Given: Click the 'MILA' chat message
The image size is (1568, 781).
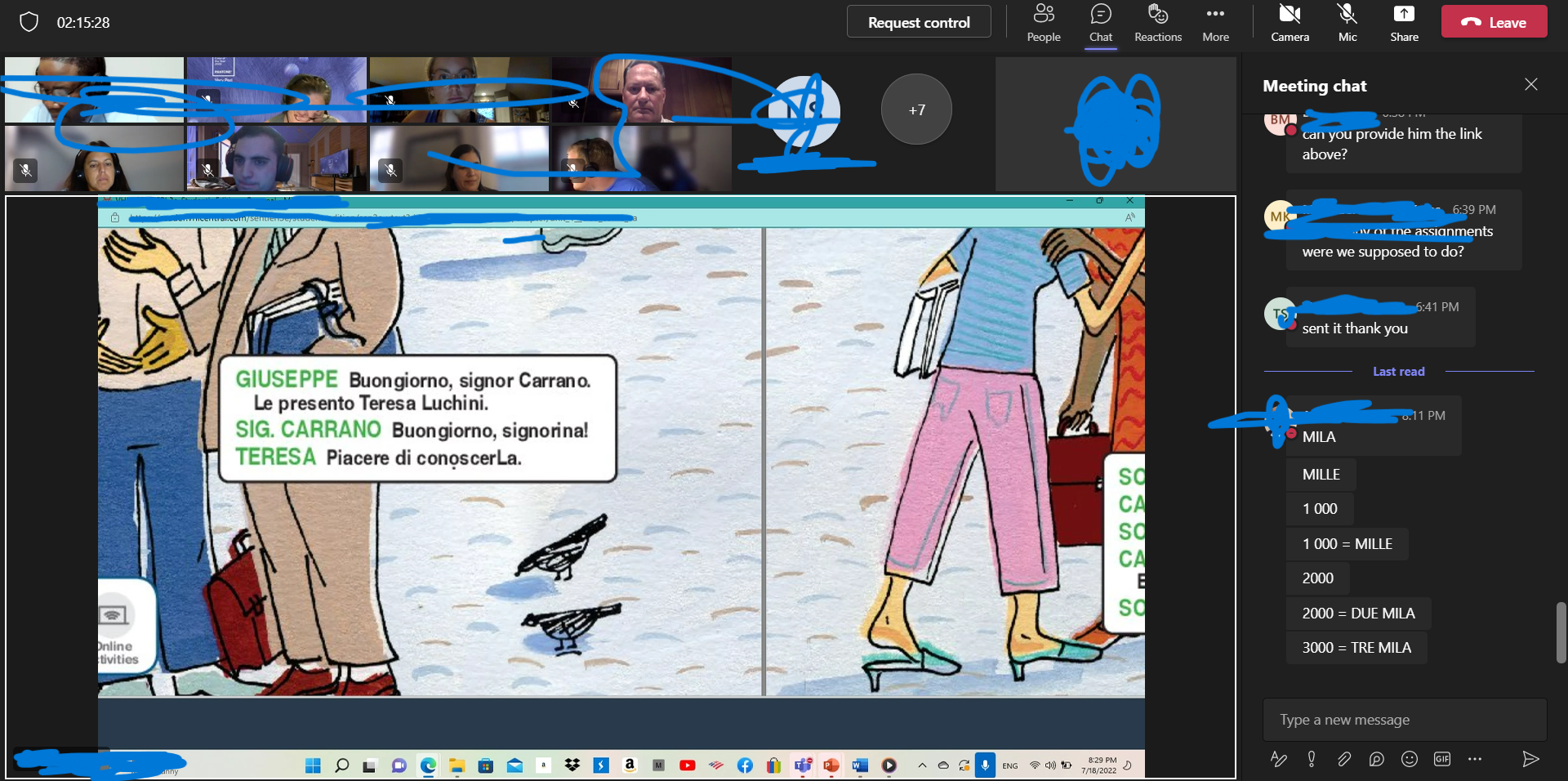Looking at the screenshot, I should [x=1319, y=437].
